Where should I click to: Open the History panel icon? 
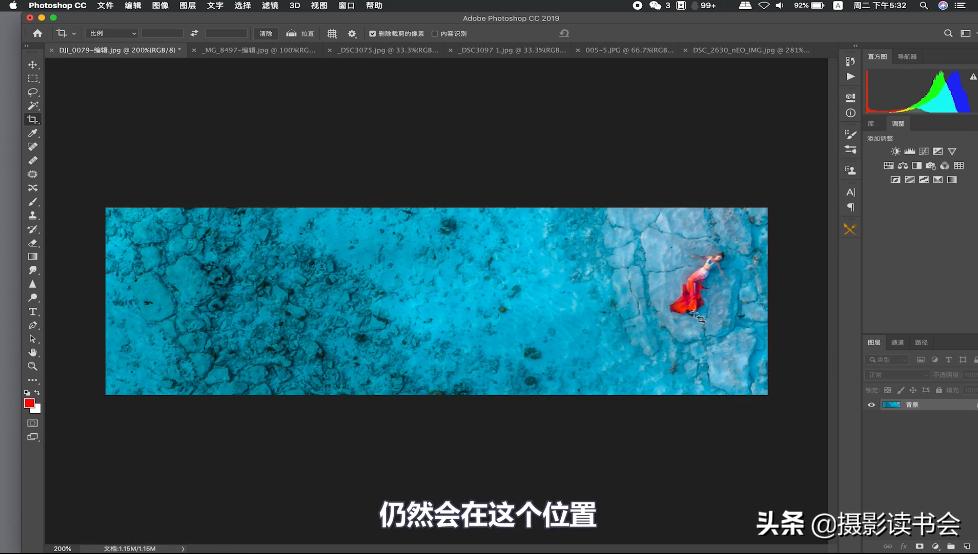click(850, 61)
